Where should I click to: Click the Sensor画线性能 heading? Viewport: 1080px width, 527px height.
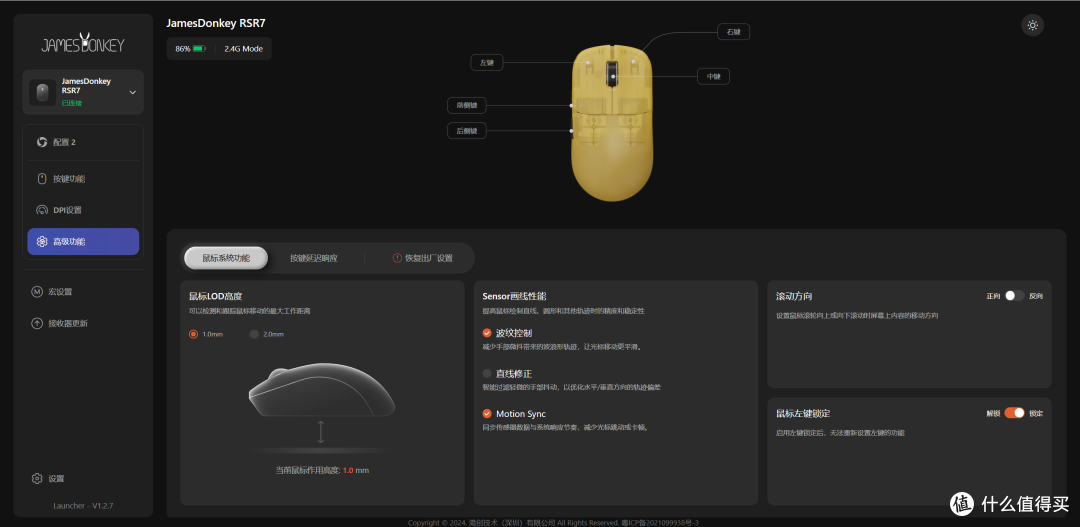click(514, 296)
